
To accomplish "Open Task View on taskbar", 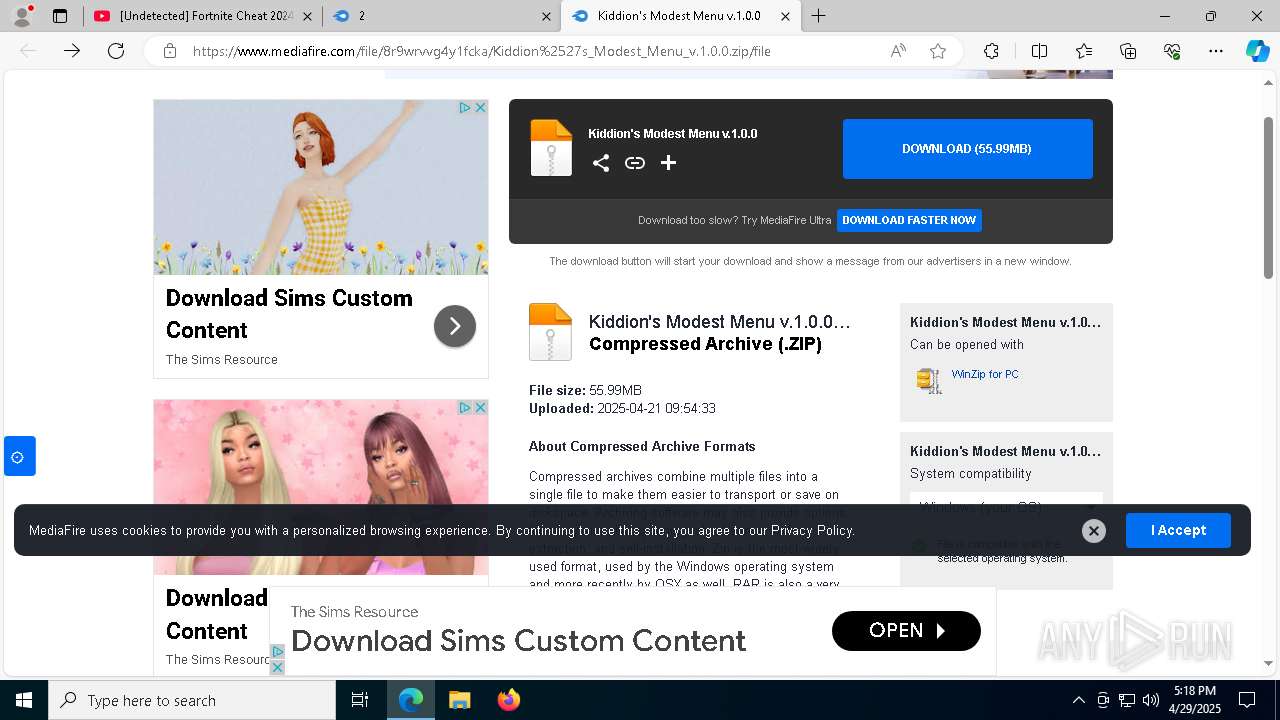I will pyautogui.click(x=360, y=700).
